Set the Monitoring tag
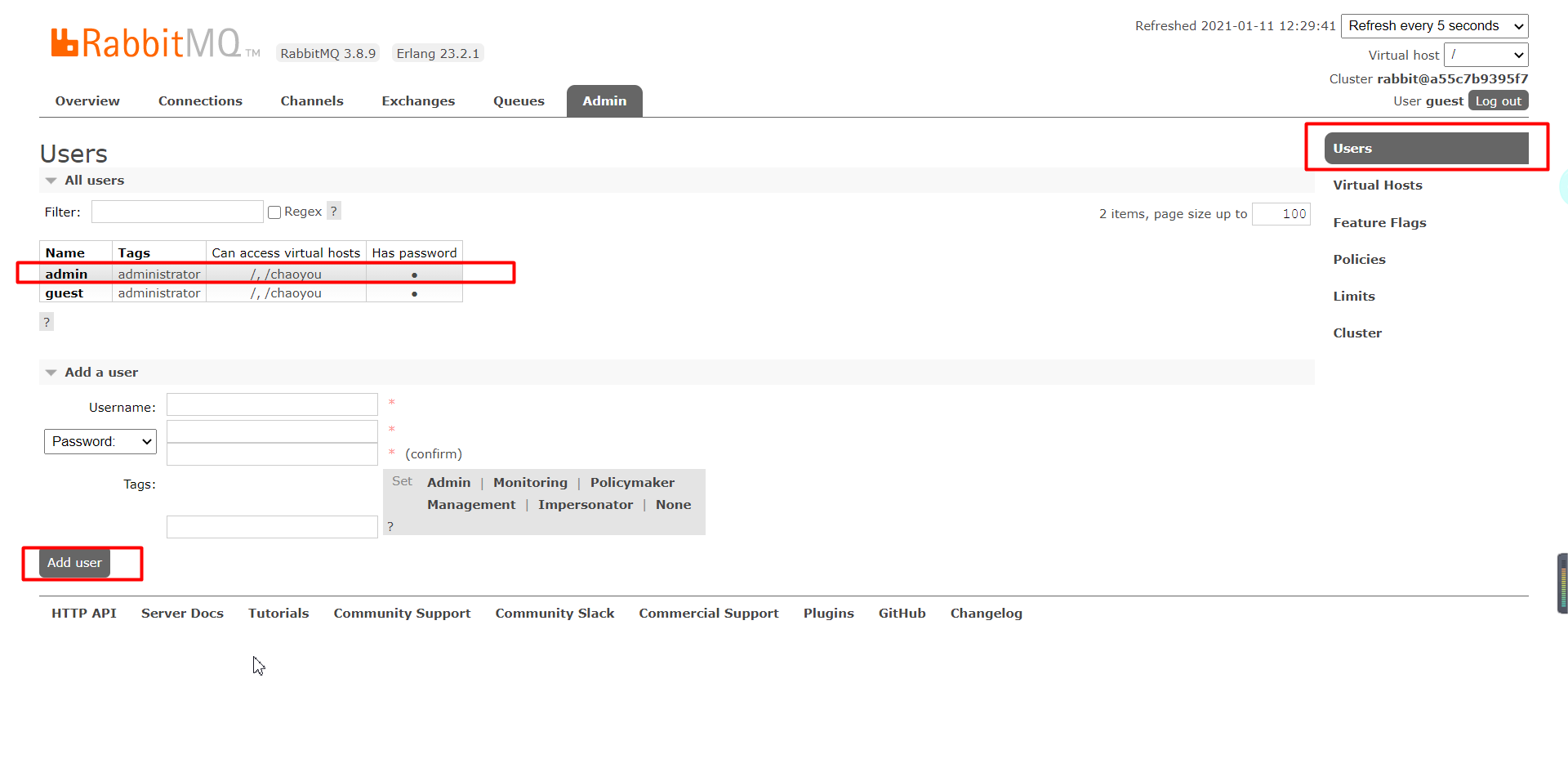This screenshot has width=1568, height=759. coord(530,483)
